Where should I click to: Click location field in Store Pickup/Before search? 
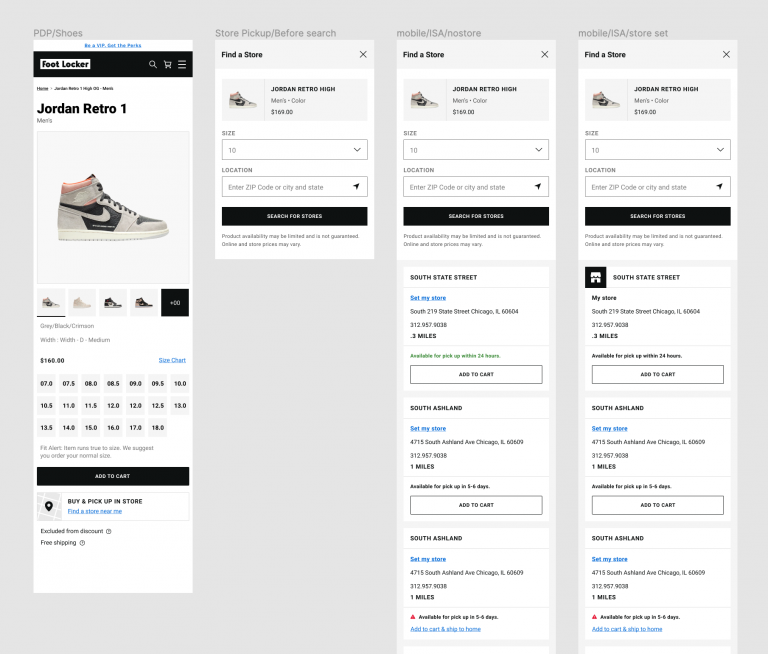coord(294,187)
